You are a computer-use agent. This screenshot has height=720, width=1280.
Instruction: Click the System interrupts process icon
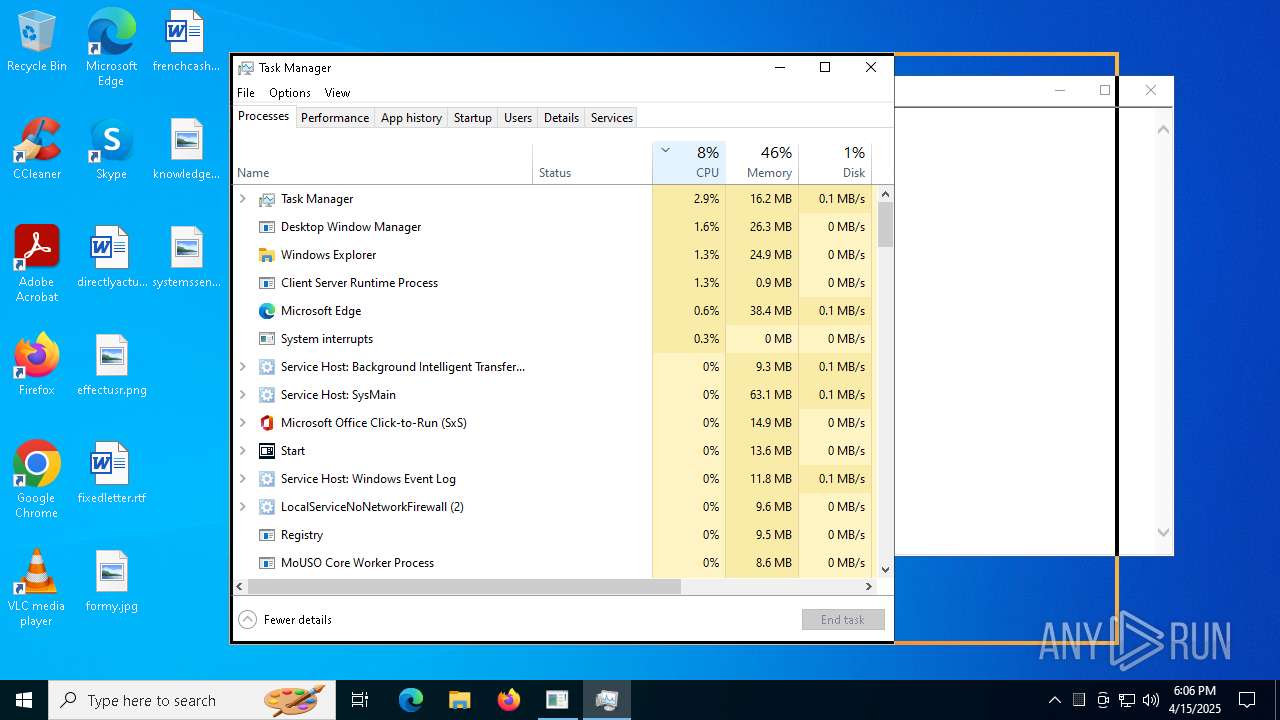[267, 339]
